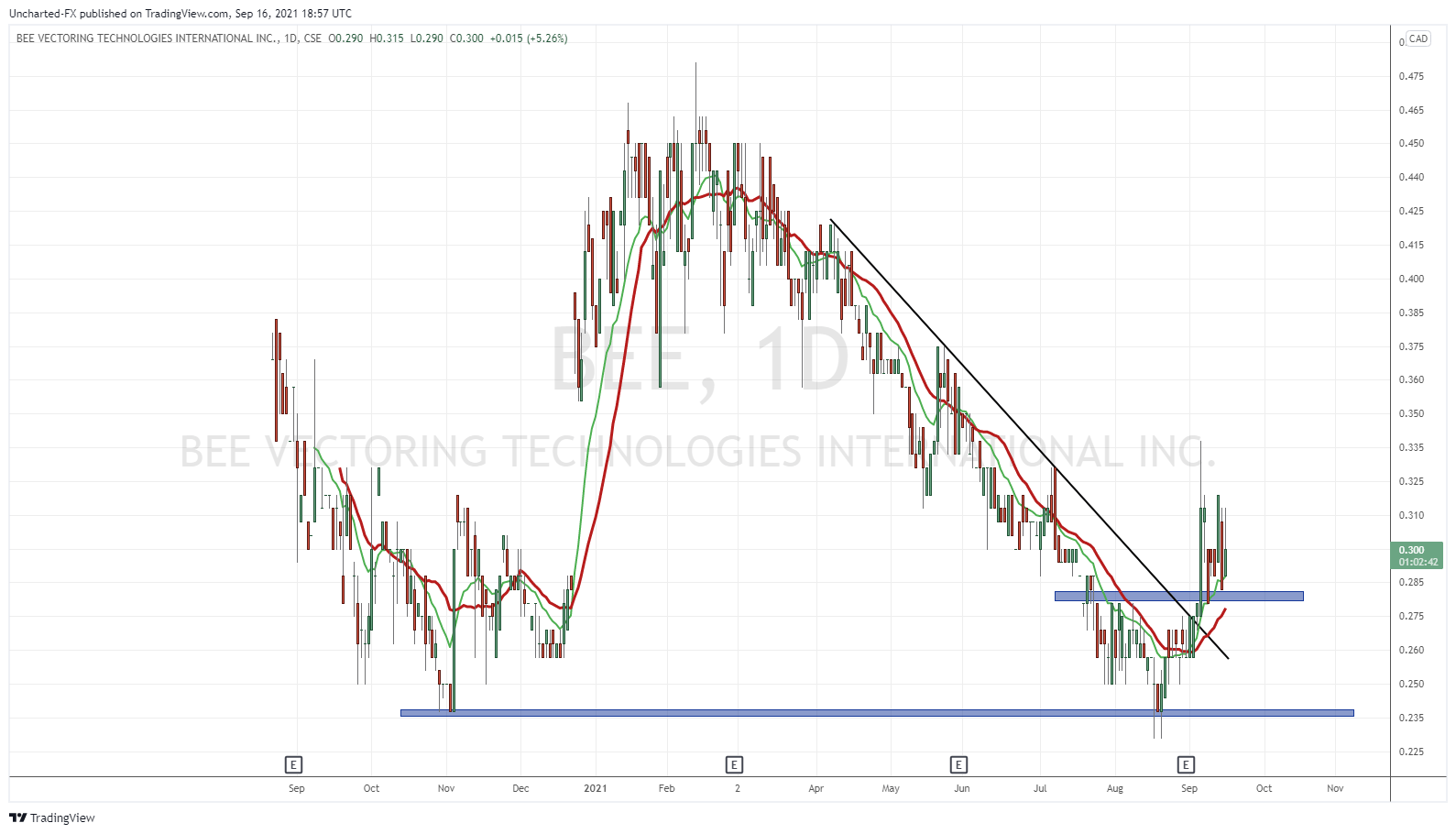Click the earnings marker above Jun label
Screen dimensions: 1456x834
tap(958, 764)
